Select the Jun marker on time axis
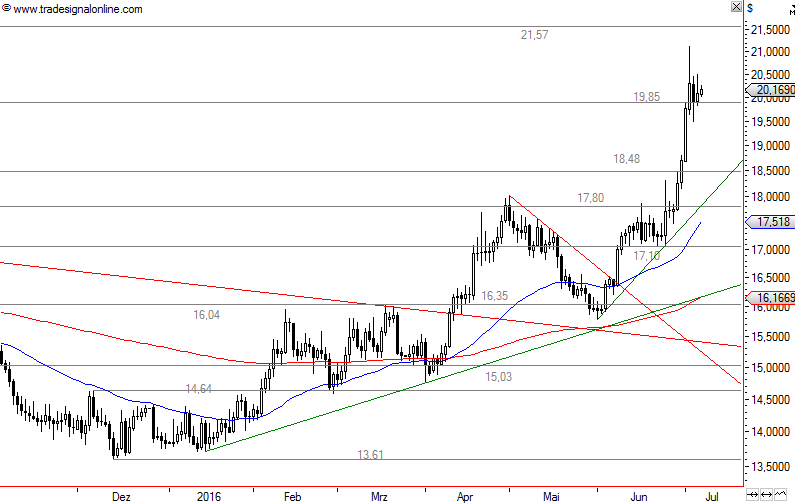 [640, 495]
